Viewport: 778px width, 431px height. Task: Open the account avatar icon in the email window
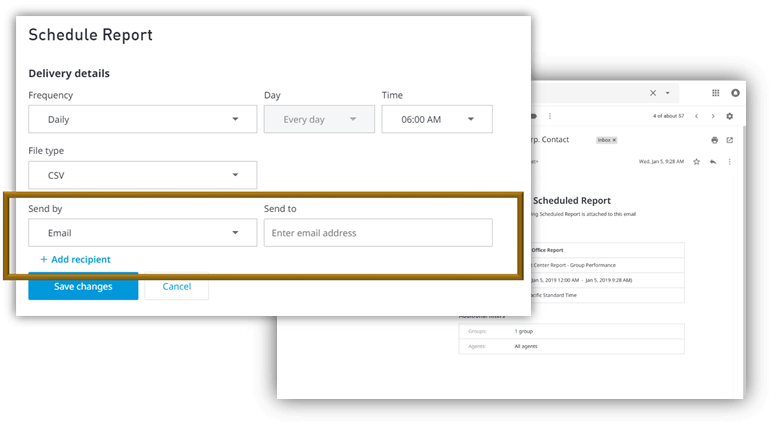tap(735, 93)
